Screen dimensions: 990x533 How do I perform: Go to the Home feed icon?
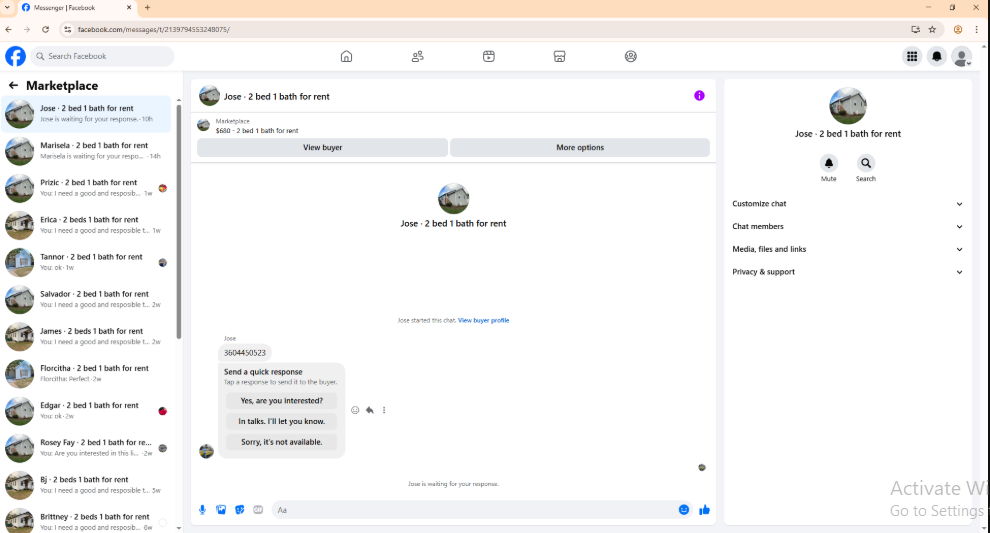click(346, 56)
